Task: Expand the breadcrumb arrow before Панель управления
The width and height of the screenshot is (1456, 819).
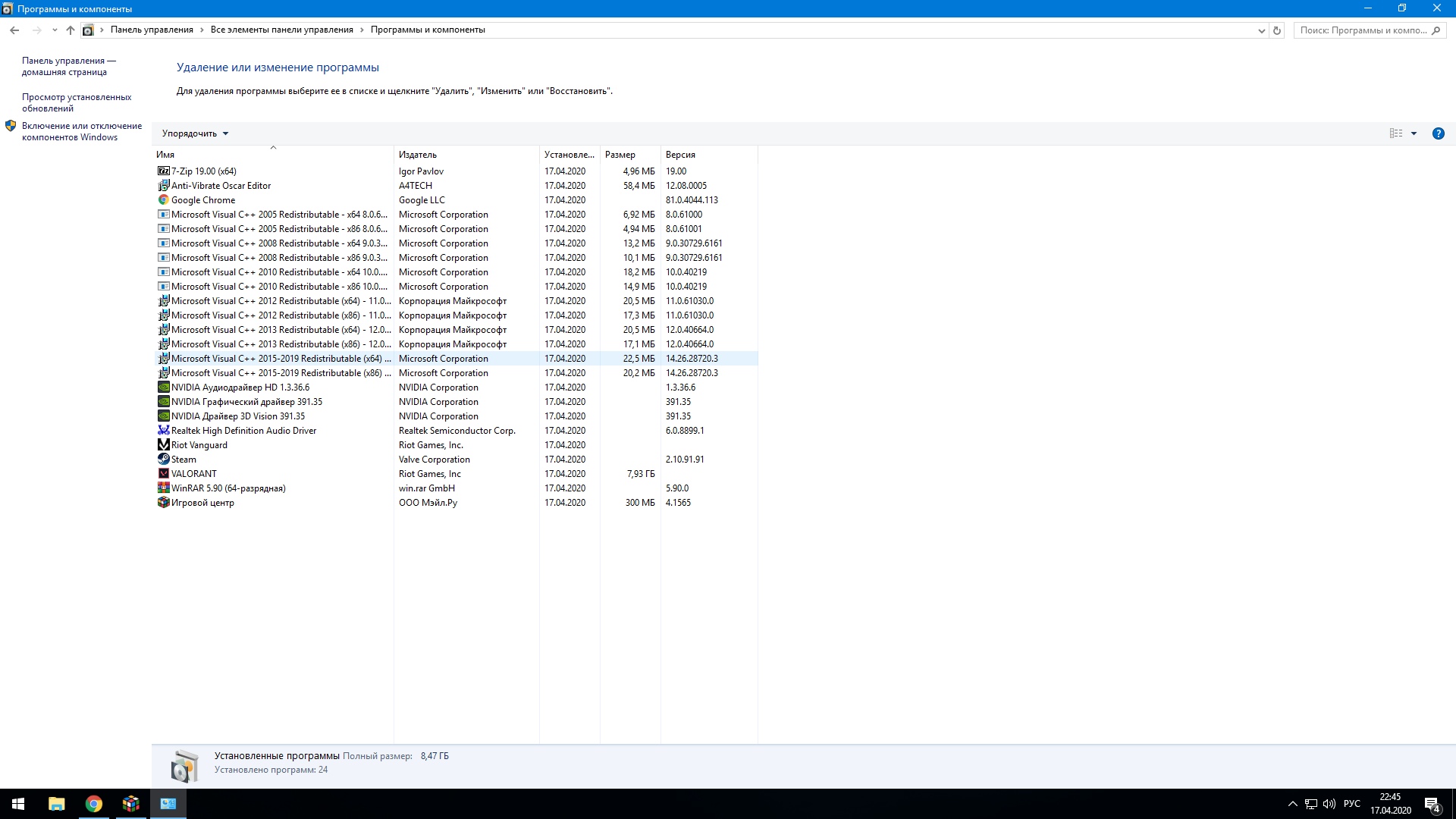Action: pyautogui.click(x=102, y=30)
